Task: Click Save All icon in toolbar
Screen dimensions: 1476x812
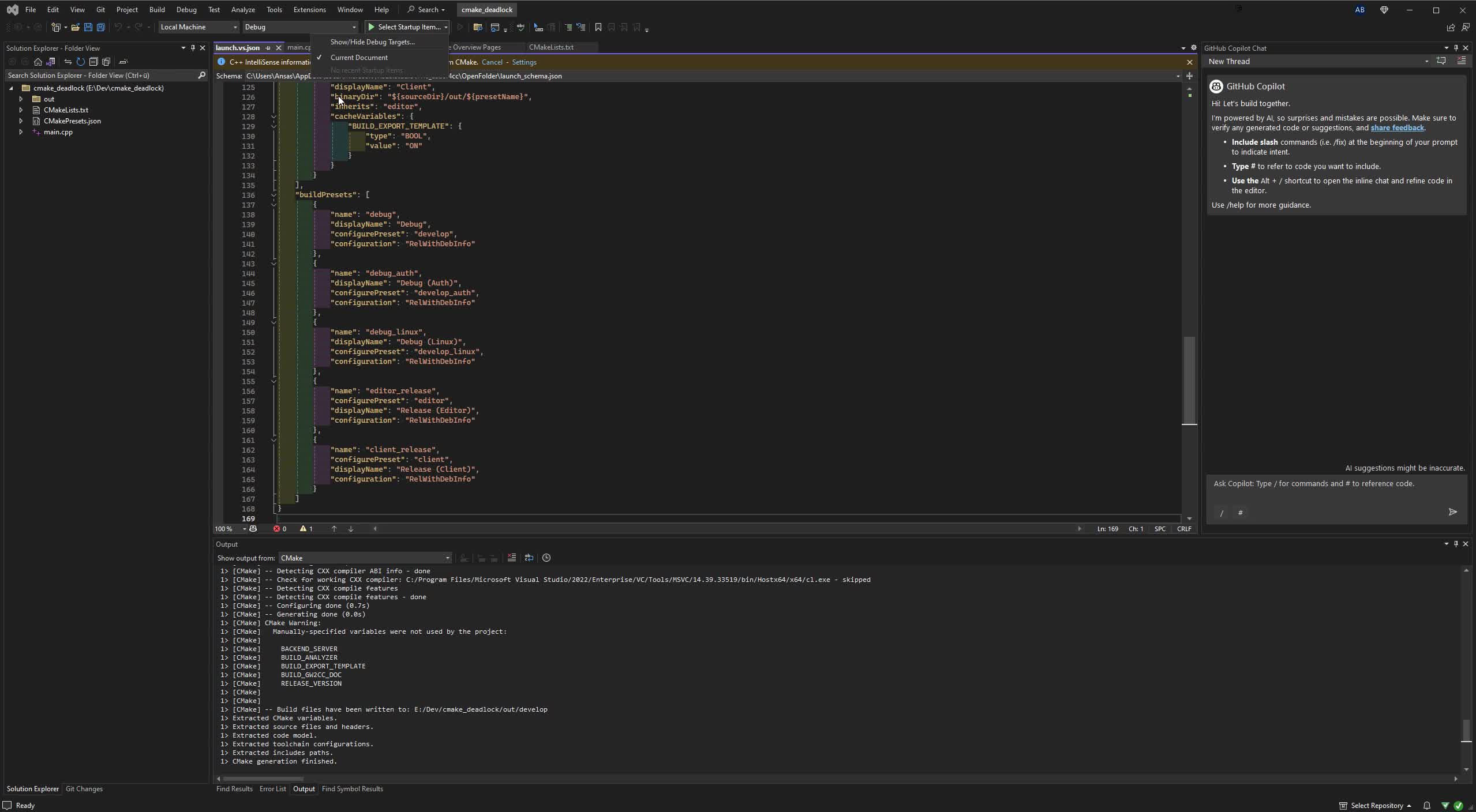Action: pyautogui.click(x=100, y=27)
